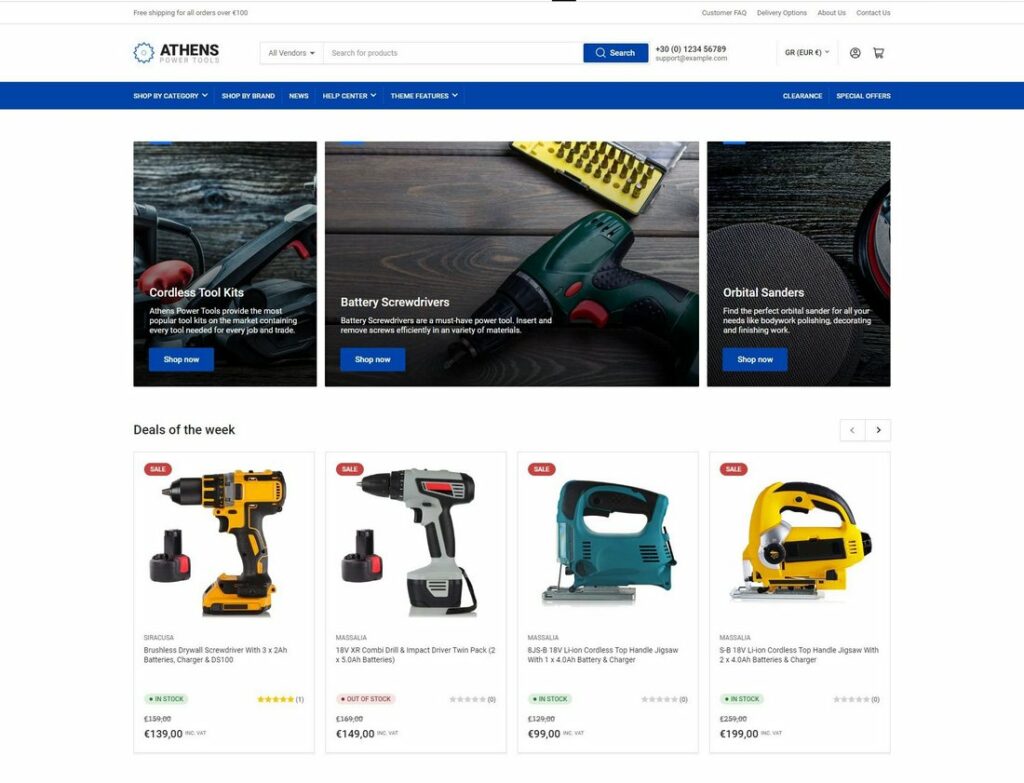Image resolution: width=1024 pixels, height=783 pixels.
Task: Click the Athens Power Tools gear logo
Action: [144, 53]
